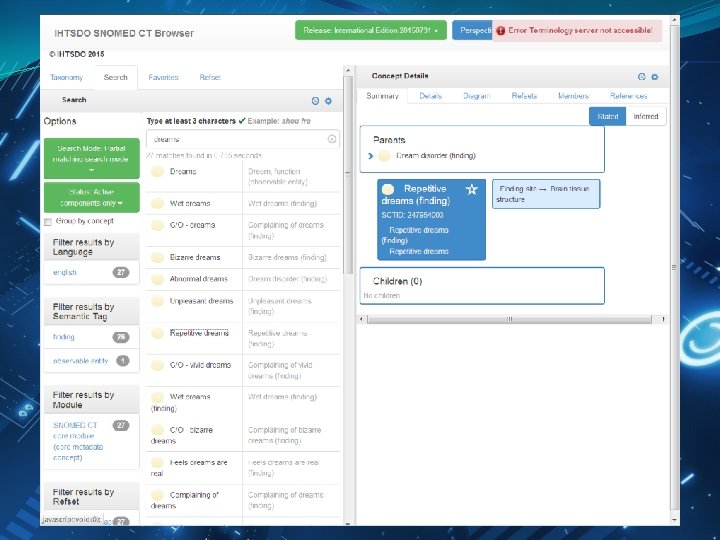Open the Release International Edition dropdown
The image size is (720, 540).
click(x=371, y=30)
